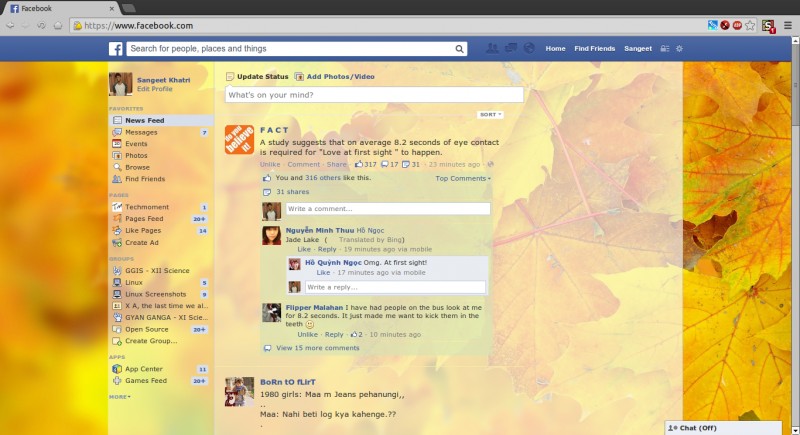
Task: Click Find Friends in top bar
Action: pos(594,48)
